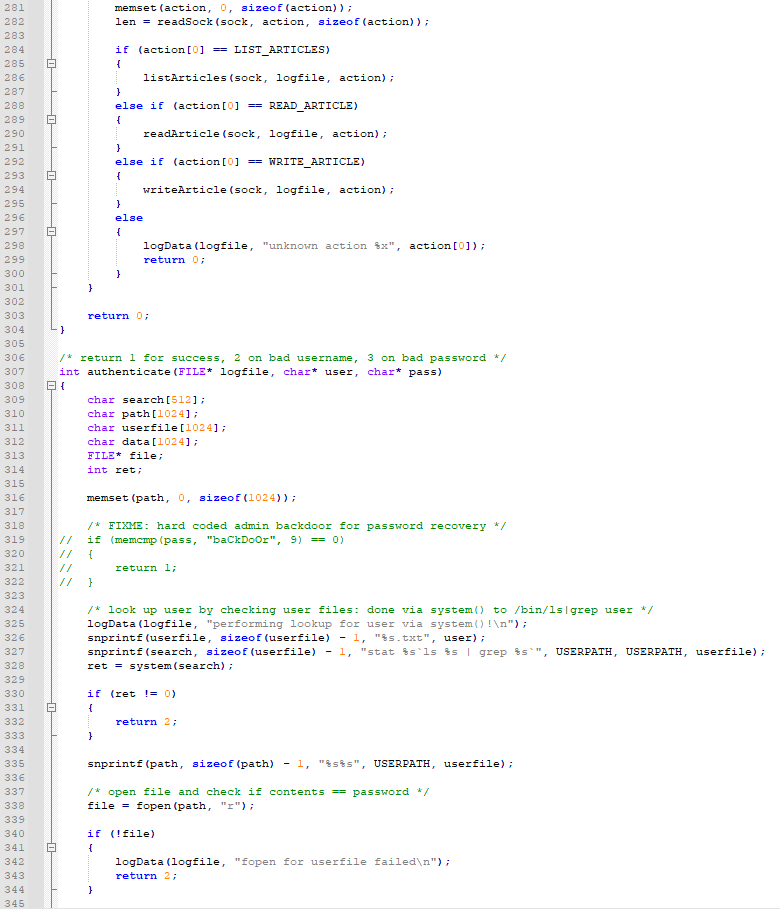
Task: Click the return 0 statement on line 299
Action: [174, 260]
